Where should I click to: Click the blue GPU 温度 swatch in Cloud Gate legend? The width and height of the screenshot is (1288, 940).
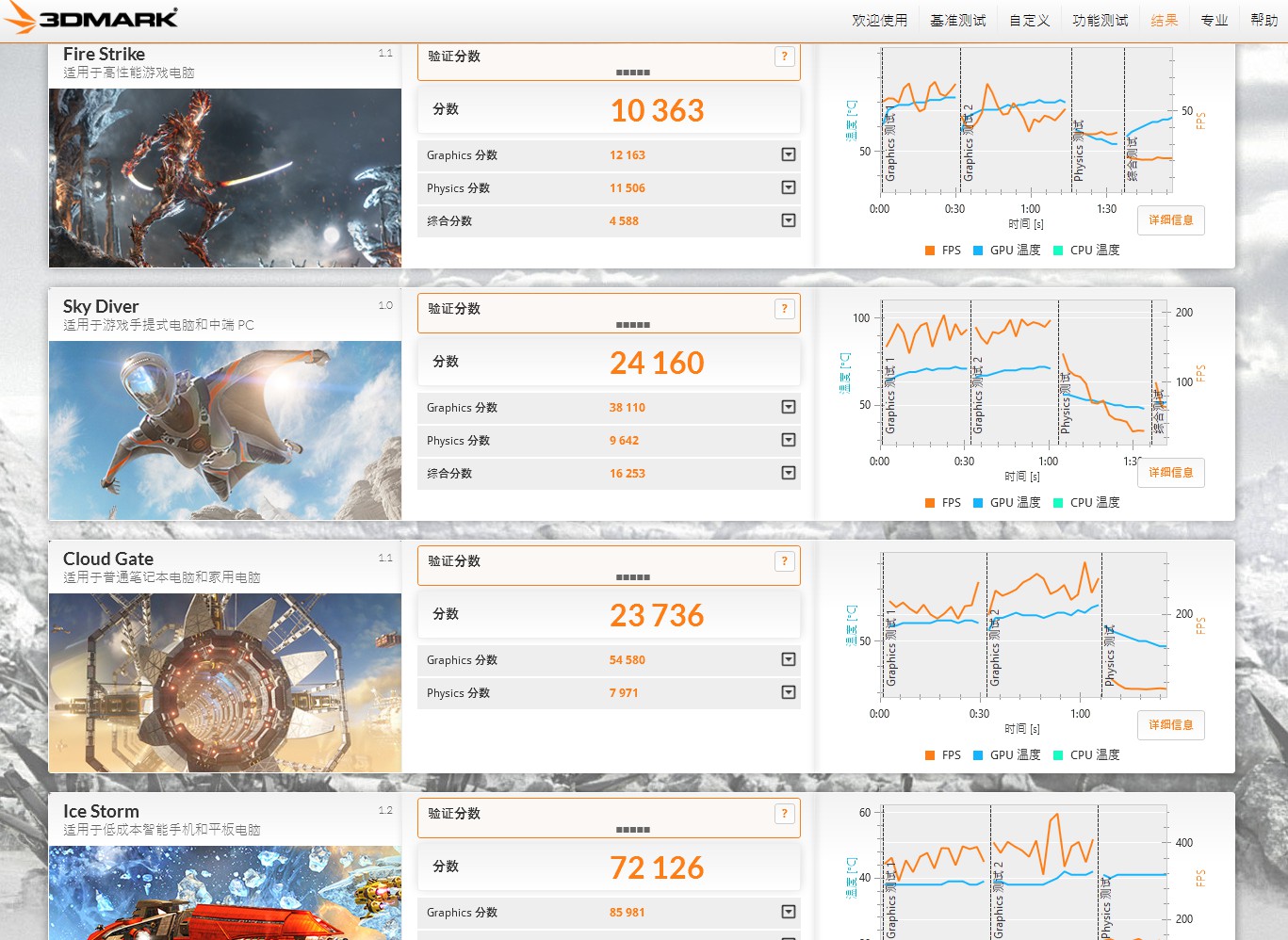978,755
